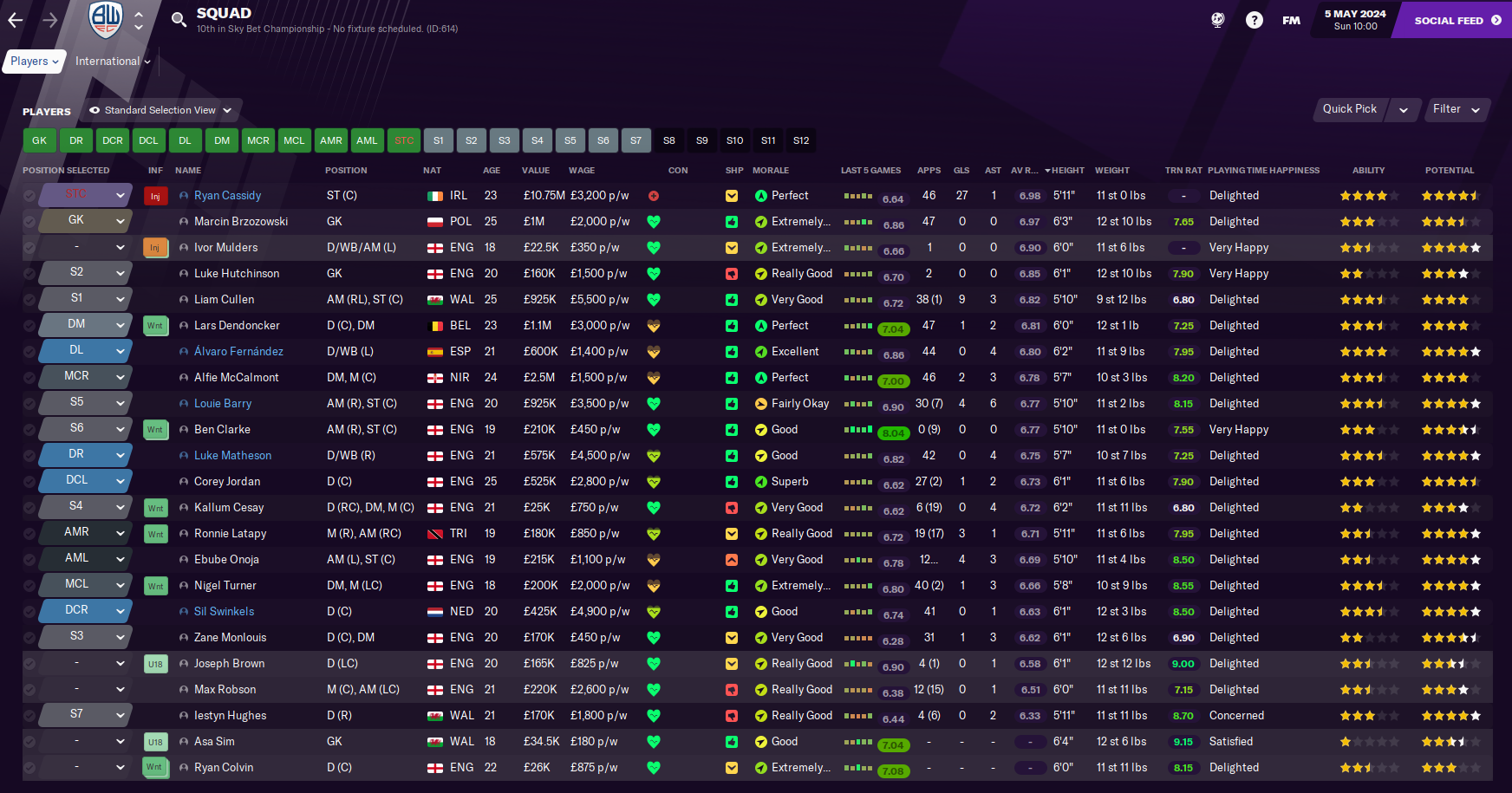Open the help question mark icon

click(x=1254, y=20)
